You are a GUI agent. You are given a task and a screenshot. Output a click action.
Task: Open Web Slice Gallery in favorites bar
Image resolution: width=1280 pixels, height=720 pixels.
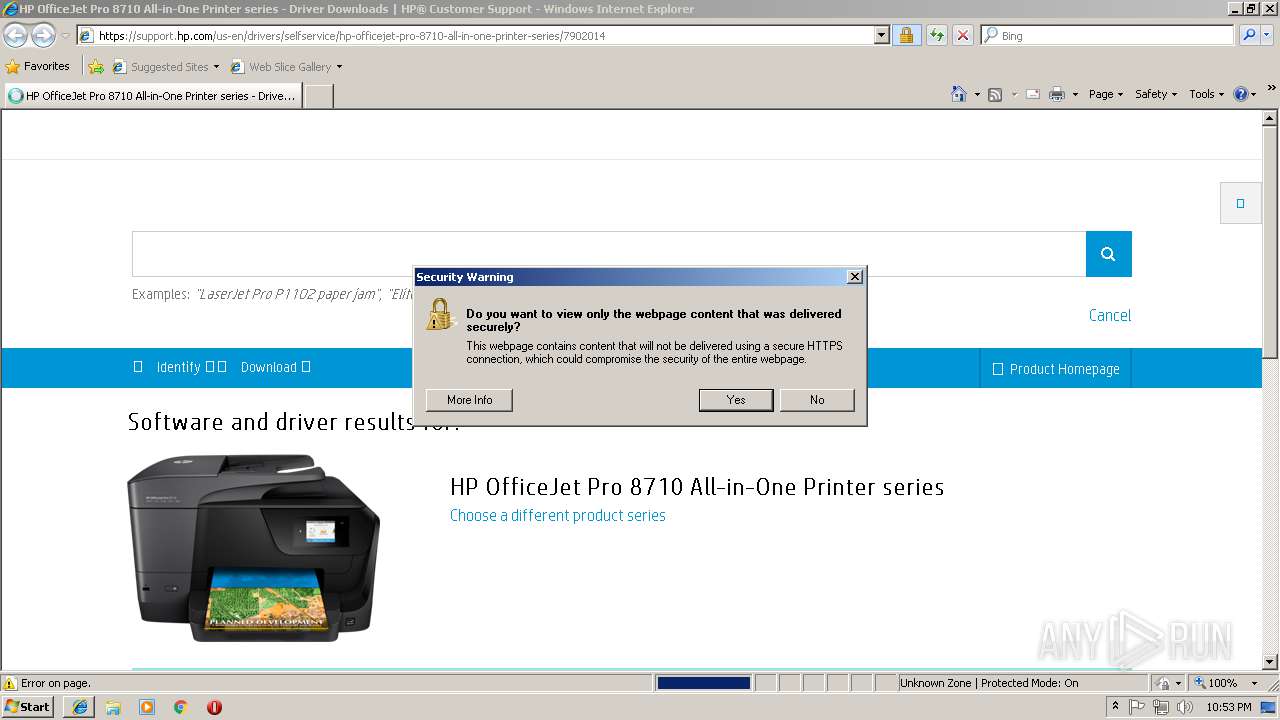[x=286, y=67]
